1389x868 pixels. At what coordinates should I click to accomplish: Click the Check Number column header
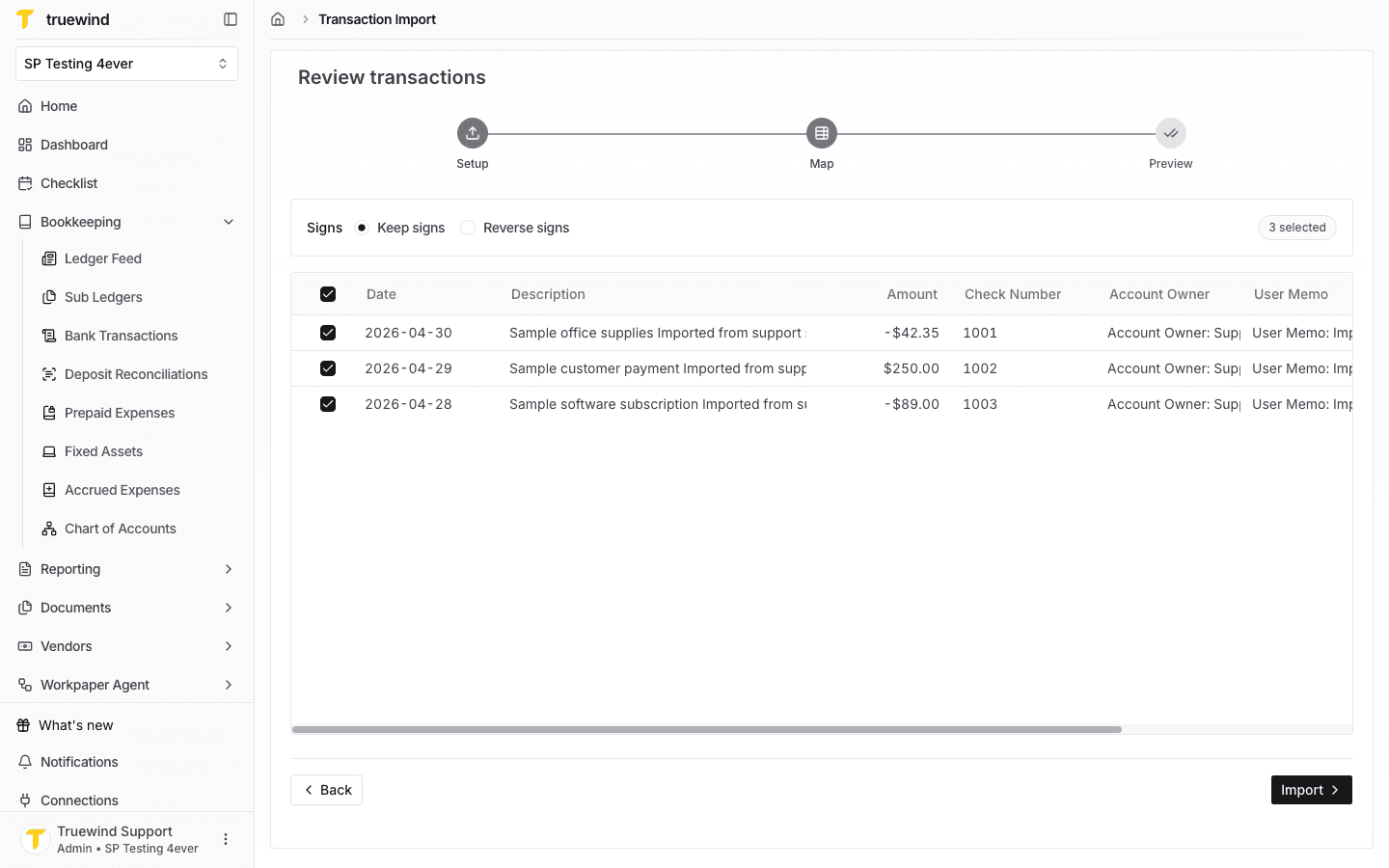[1013, 294]
